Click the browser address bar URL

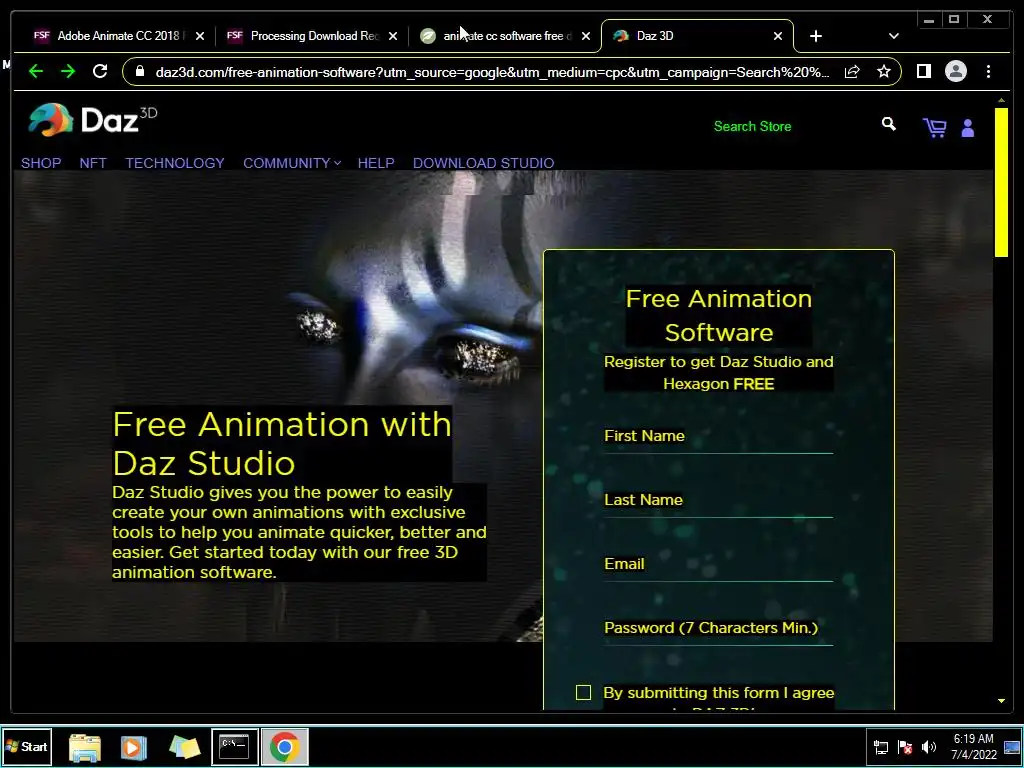point(492,72)
